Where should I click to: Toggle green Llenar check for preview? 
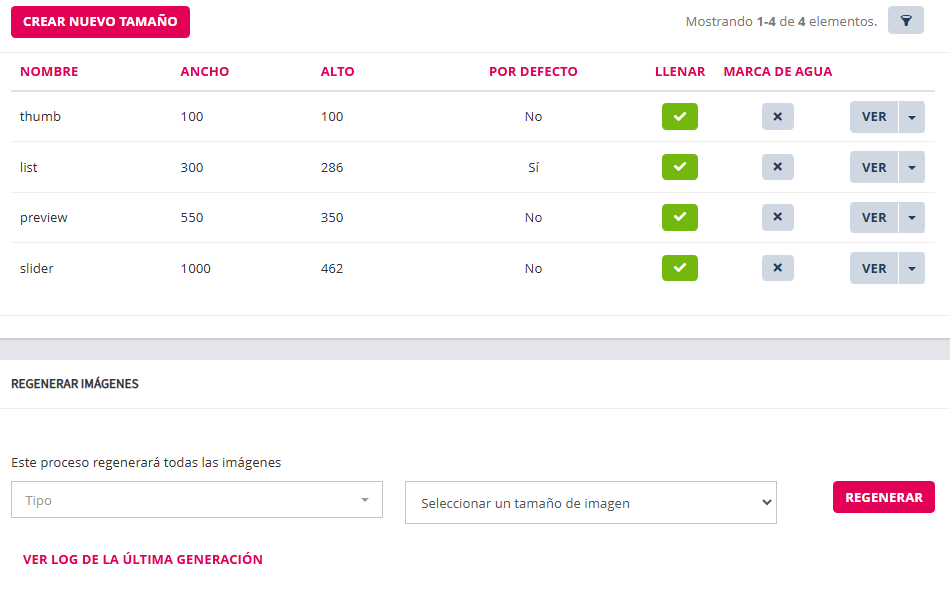679,218
